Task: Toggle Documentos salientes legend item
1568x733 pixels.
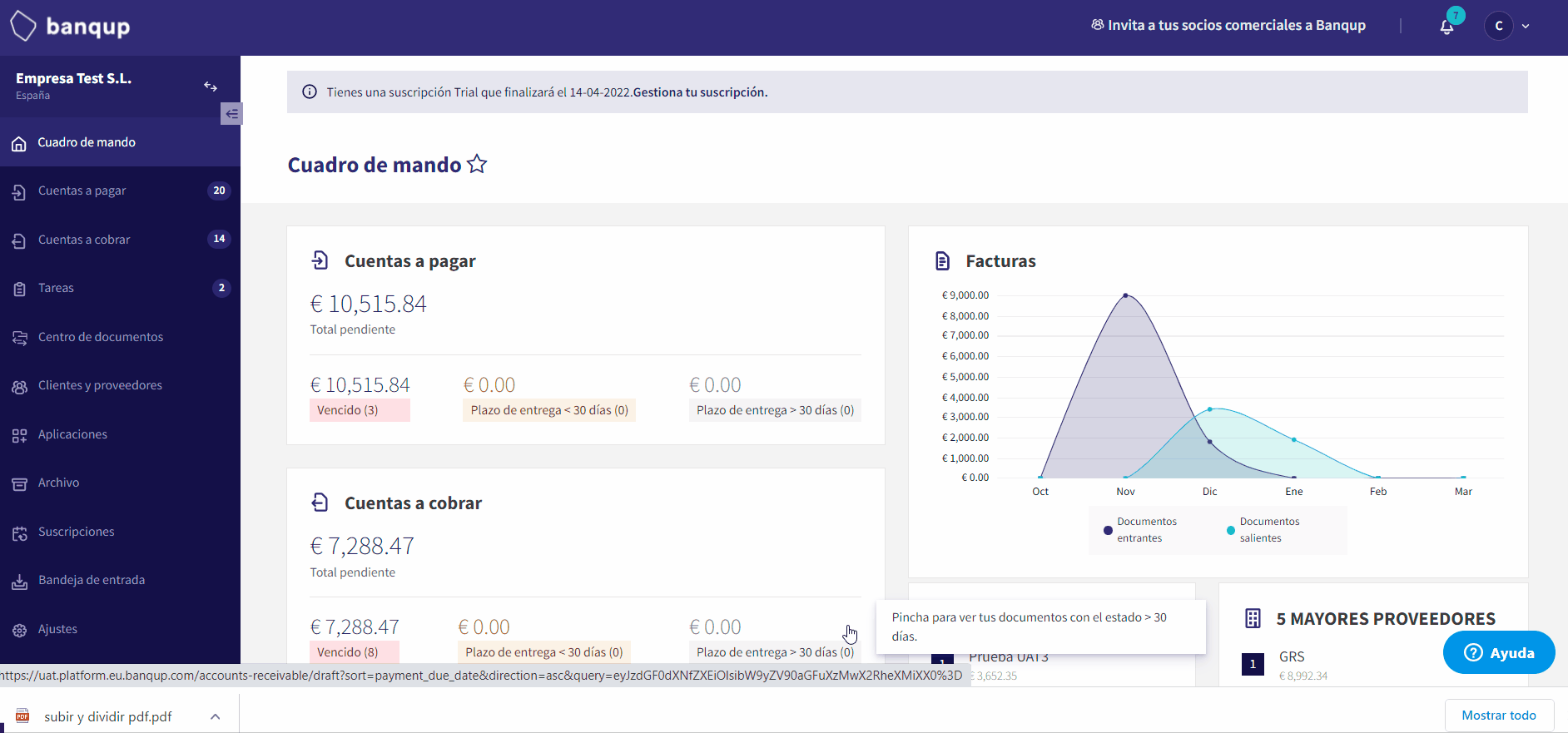Action: click(1263, 530)
